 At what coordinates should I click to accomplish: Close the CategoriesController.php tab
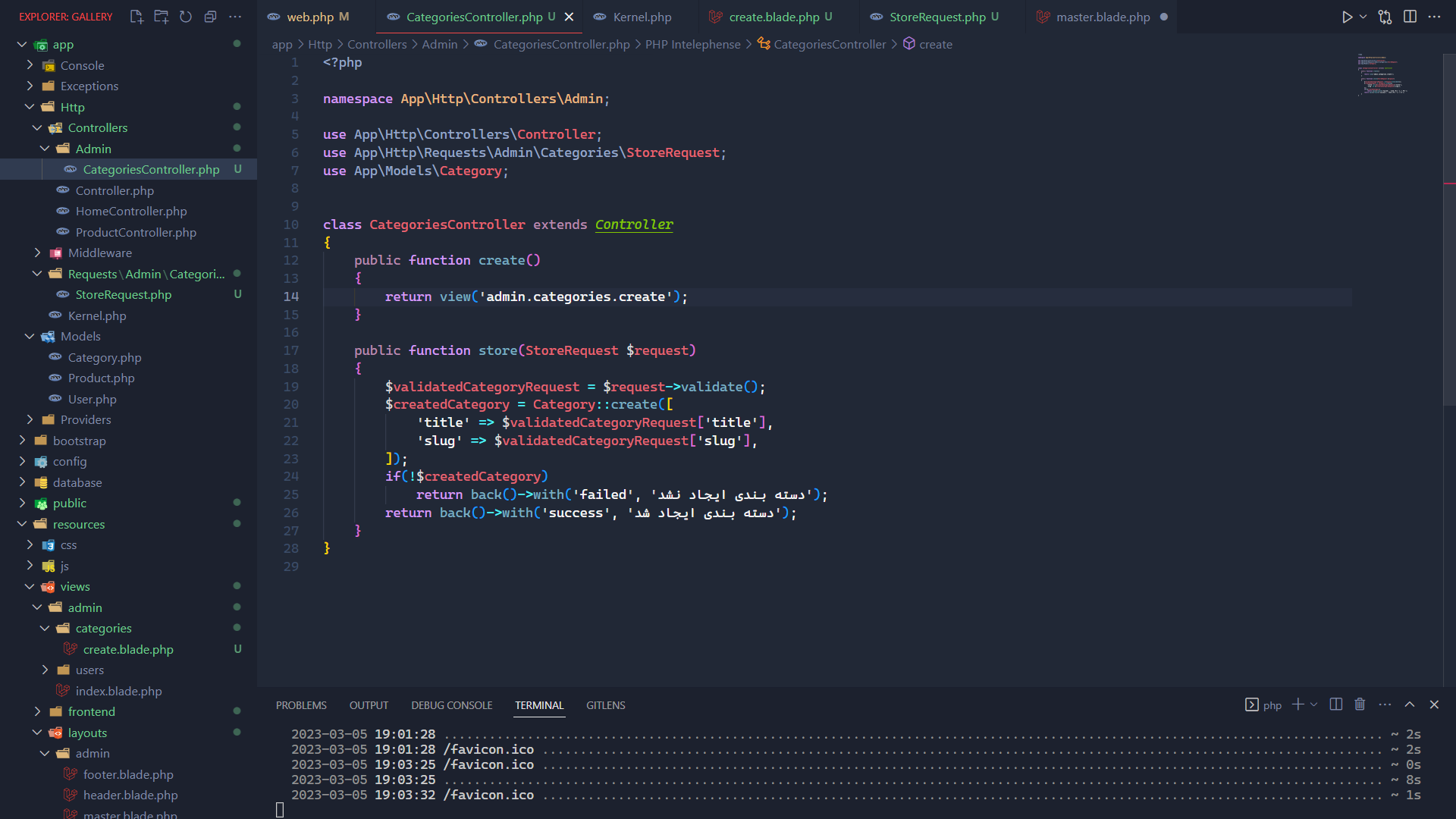[x=569, y=17]
